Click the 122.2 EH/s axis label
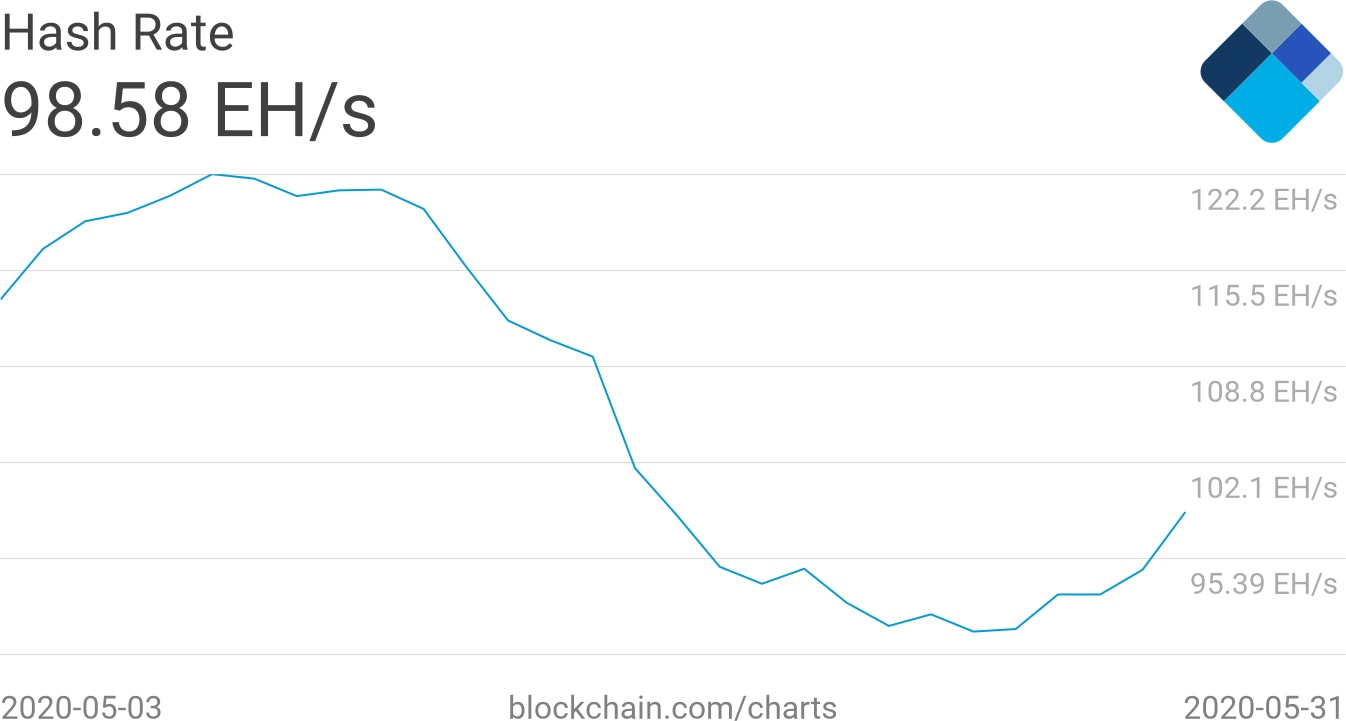 [1263, 200]
